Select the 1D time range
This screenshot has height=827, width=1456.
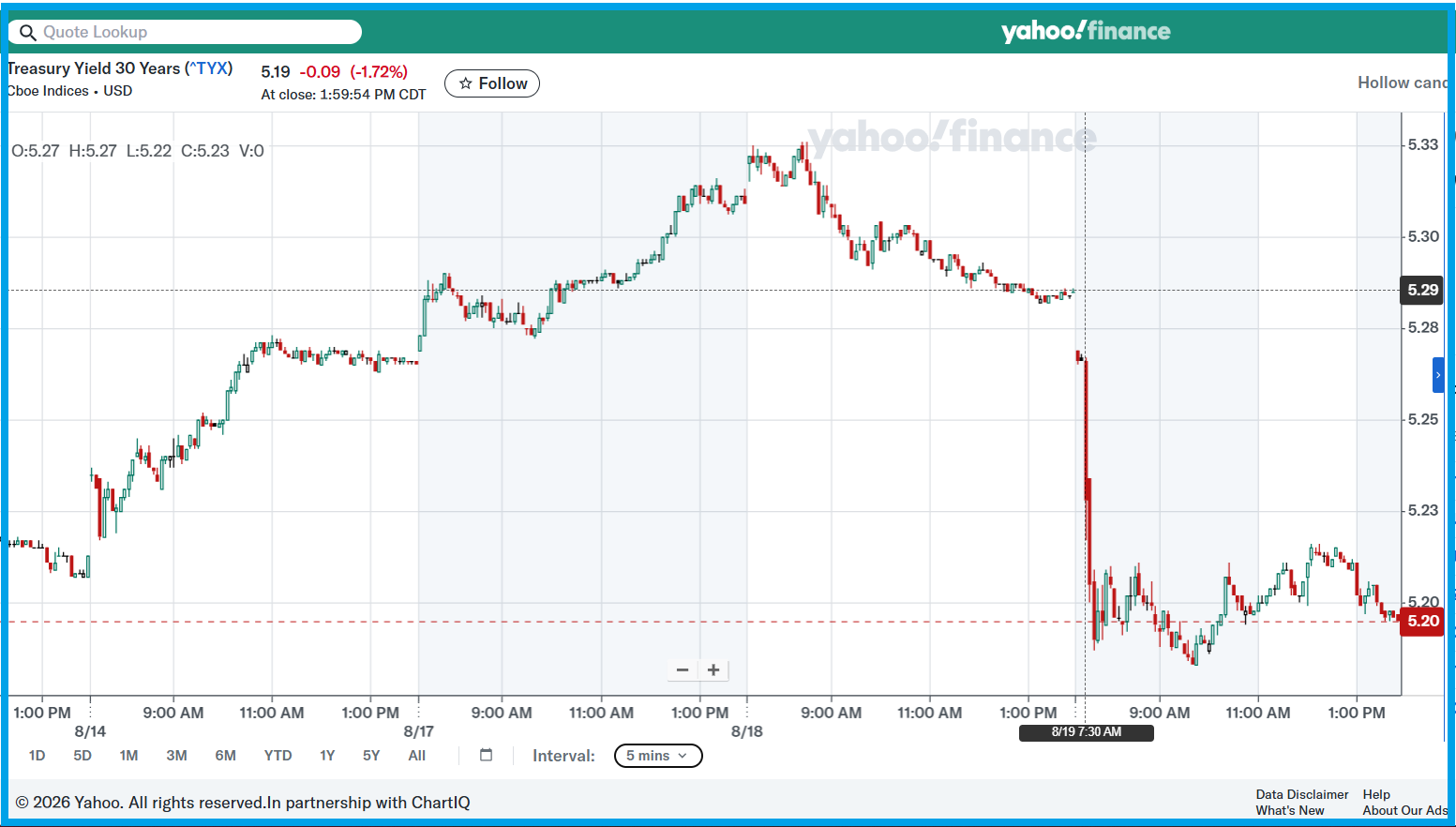pyautogui.click(x=37, y=756)
